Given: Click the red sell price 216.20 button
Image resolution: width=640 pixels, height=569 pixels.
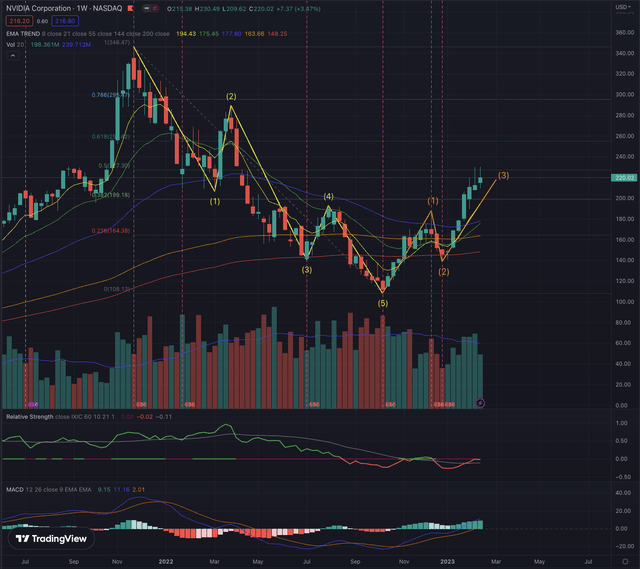Looking at the screenshot, I should click(x=19, y=21).
